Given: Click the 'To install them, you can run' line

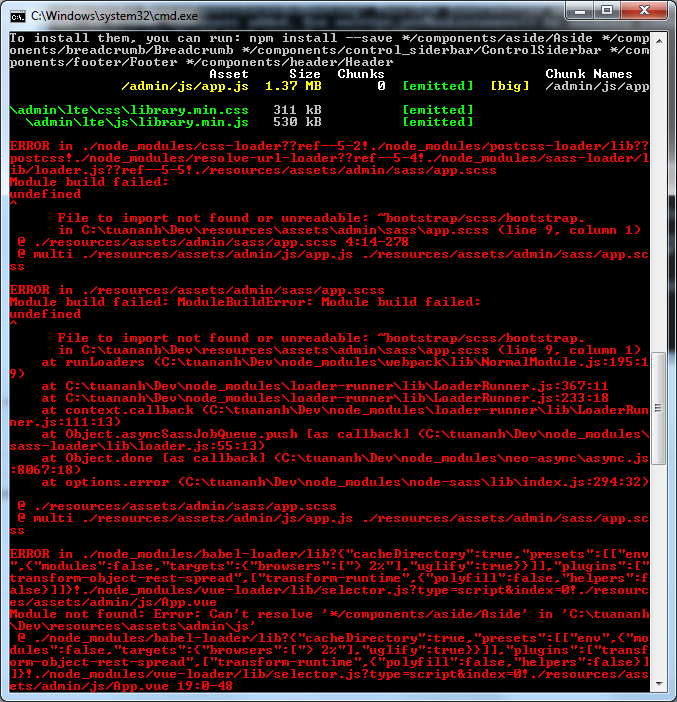Looking at the screenshot, I should [x=329, y=38].
